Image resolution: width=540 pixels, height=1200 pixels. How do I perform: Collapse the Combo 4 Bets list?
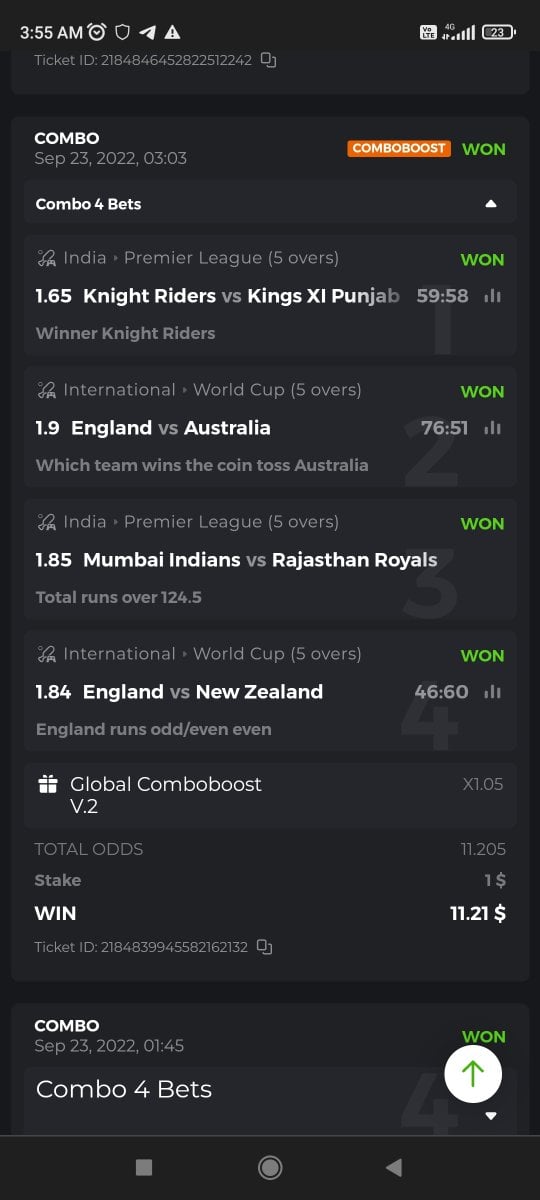pyautogui.click(x=490, y=204)
